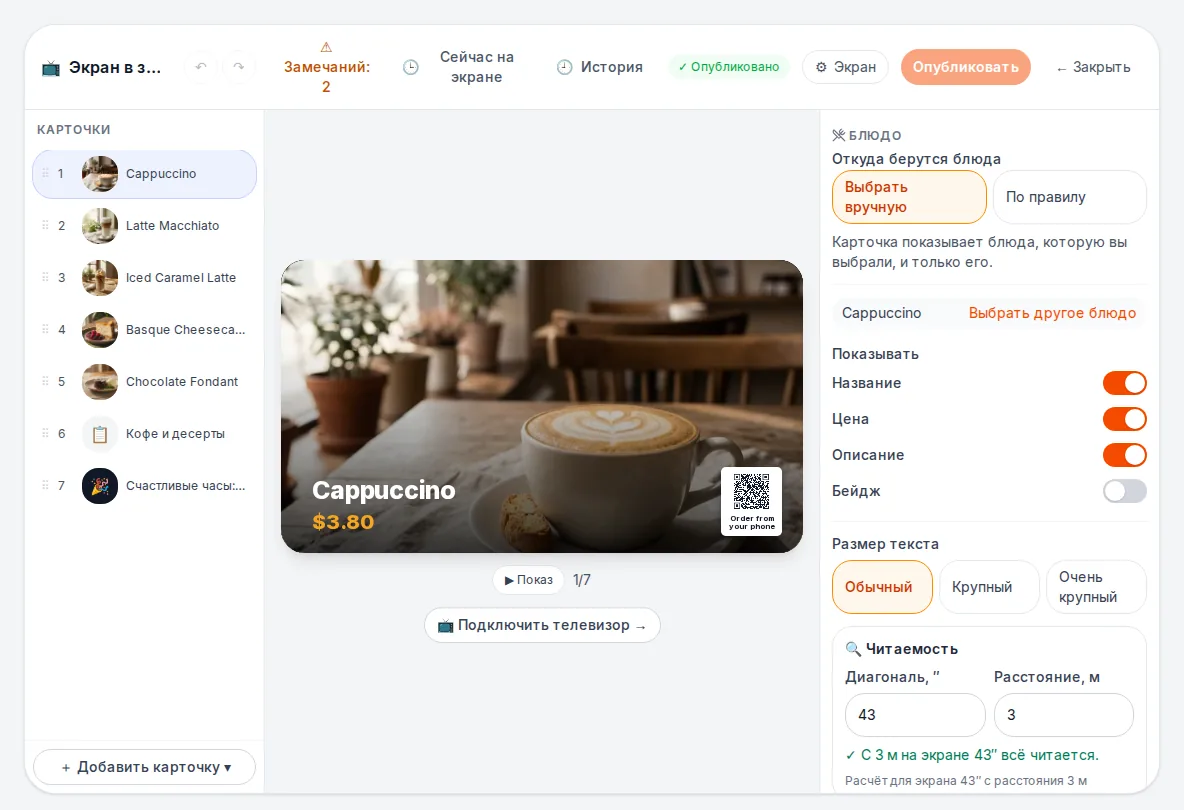Click the Basque Cheesecake thumbnail
Image resolution: width=1184 pixels, height=810 pixels.
coord(100,330)
